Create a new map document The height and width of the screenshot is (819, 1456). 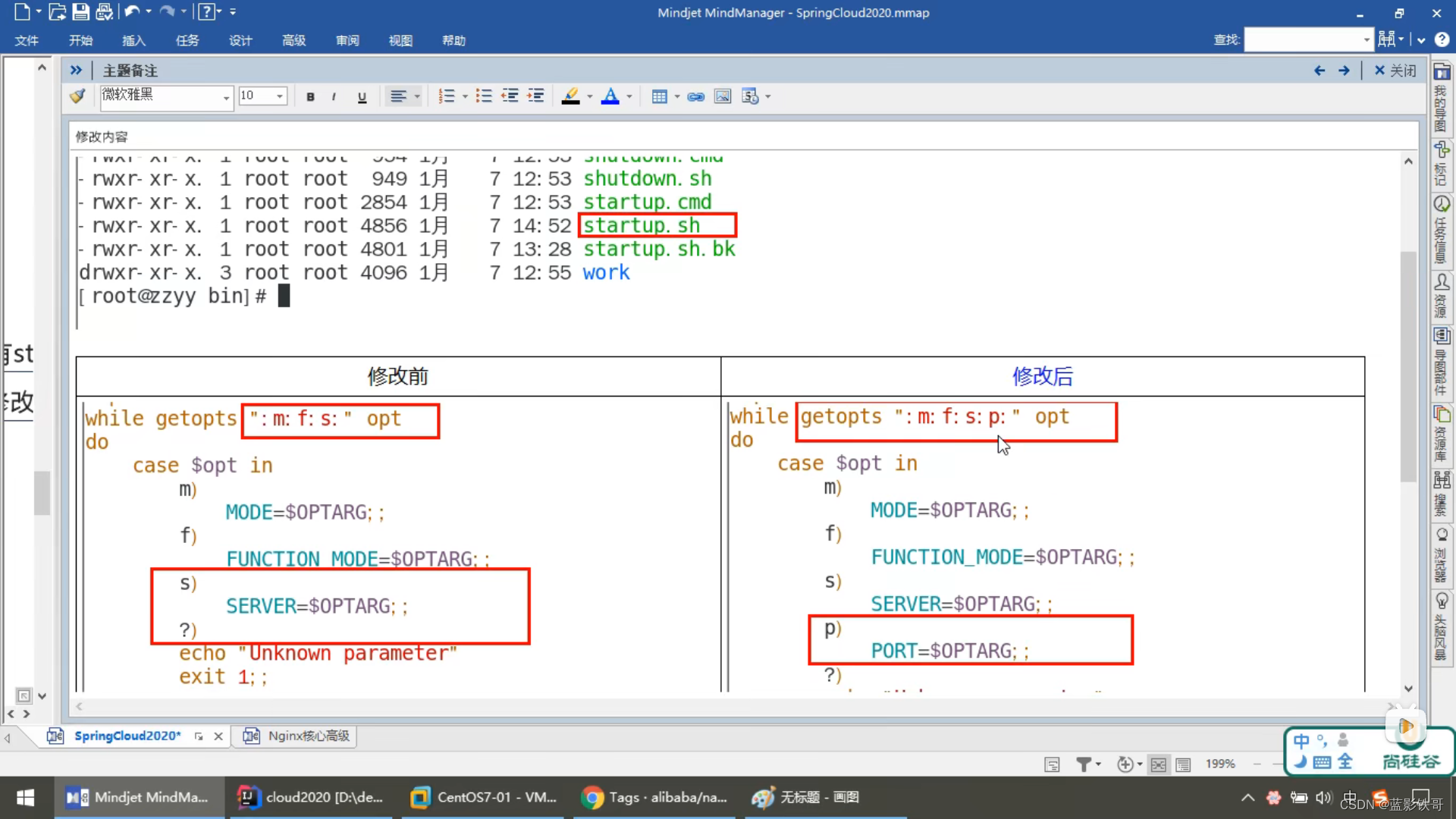click(21, 11)
